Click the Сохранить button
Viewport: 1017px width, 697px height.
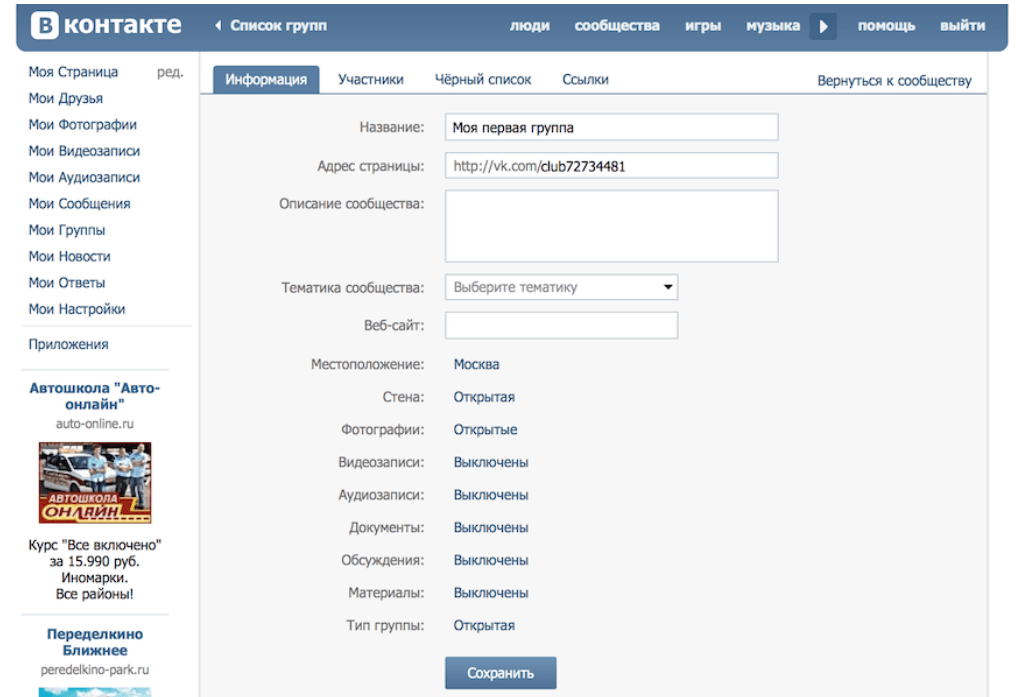[501, 673]
